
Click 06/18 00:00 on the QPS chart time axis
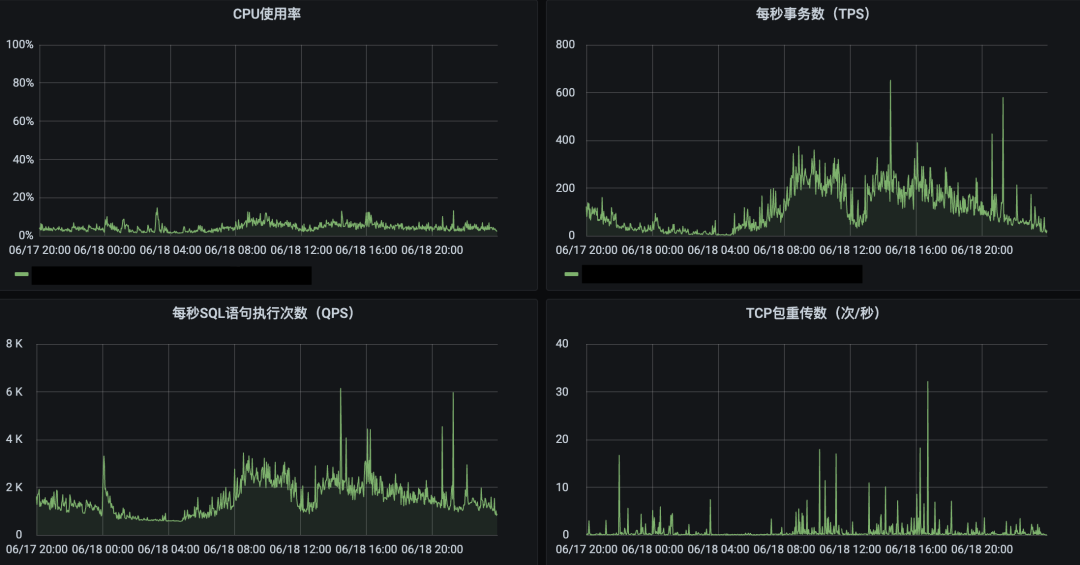(103, 549)
